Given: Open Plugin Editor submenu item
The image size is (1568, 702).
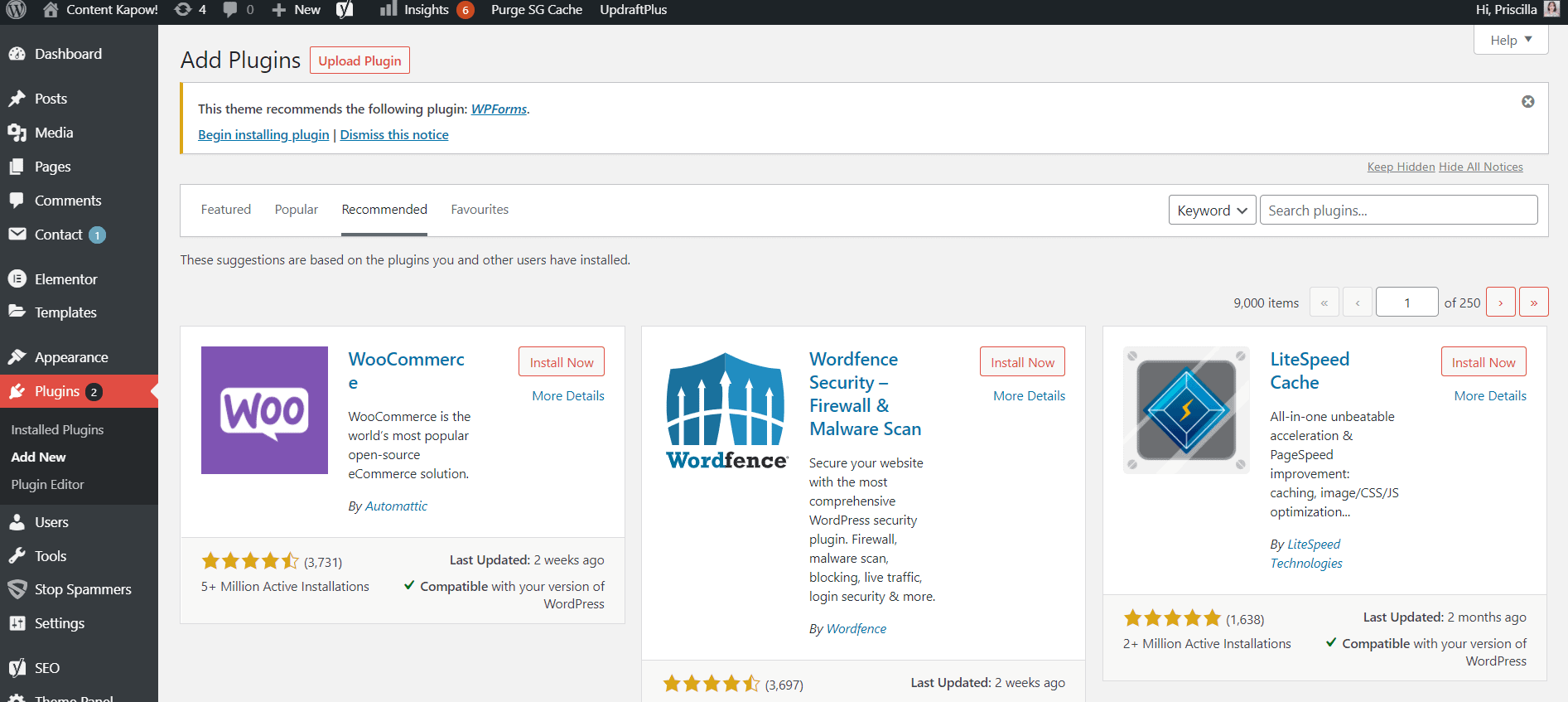Looking at the screenshot, I should [48, 484].
